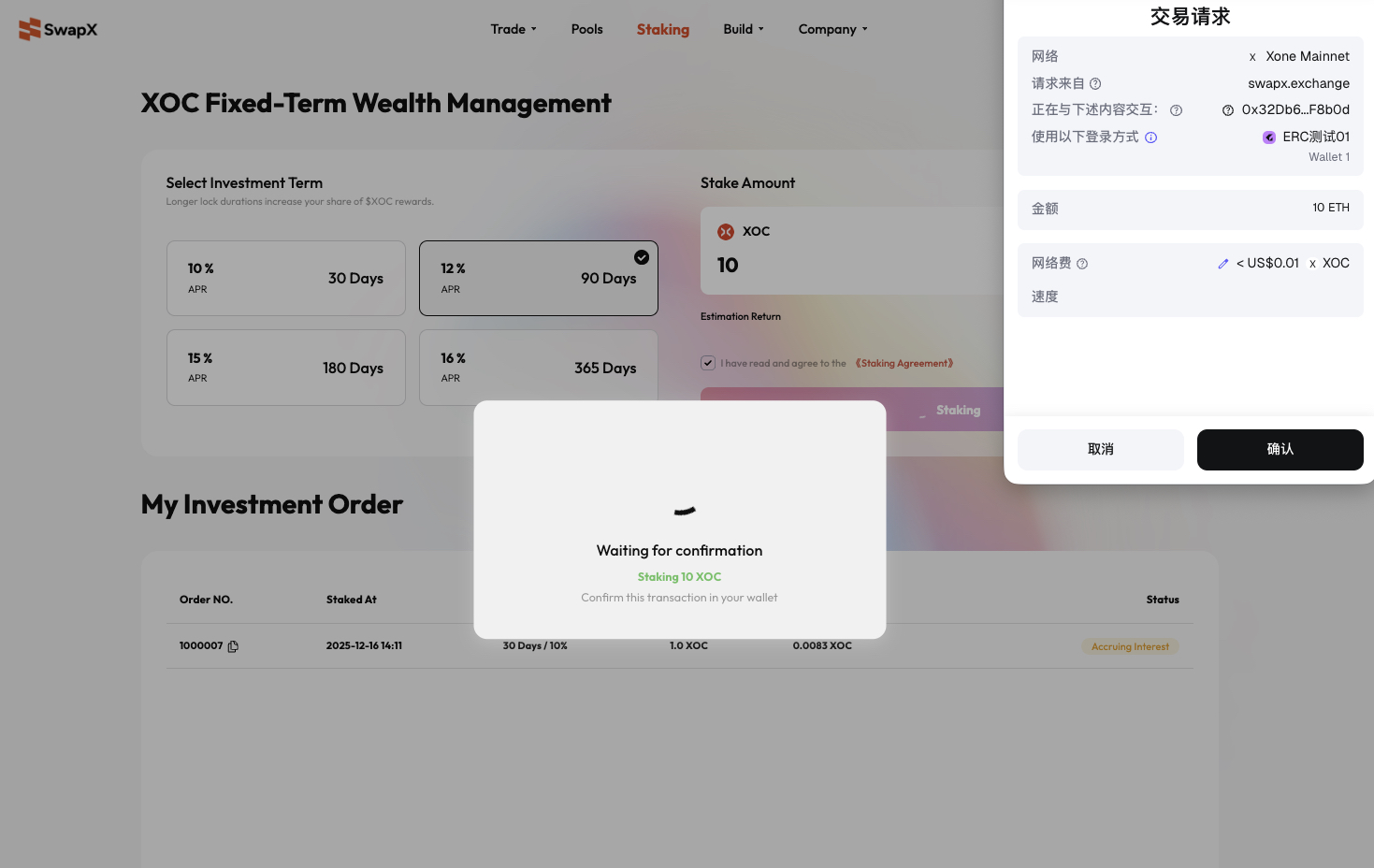Select the 30 Days 10% APR term
The width and height of the screenshot is (1374, 868).
[285, 279]
